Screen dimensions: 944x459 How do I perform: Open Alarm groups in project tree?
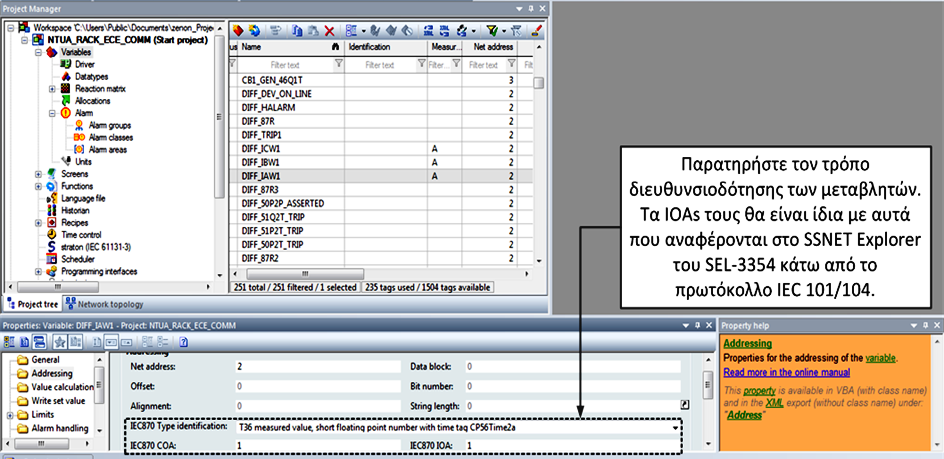(x=110, y=125)
